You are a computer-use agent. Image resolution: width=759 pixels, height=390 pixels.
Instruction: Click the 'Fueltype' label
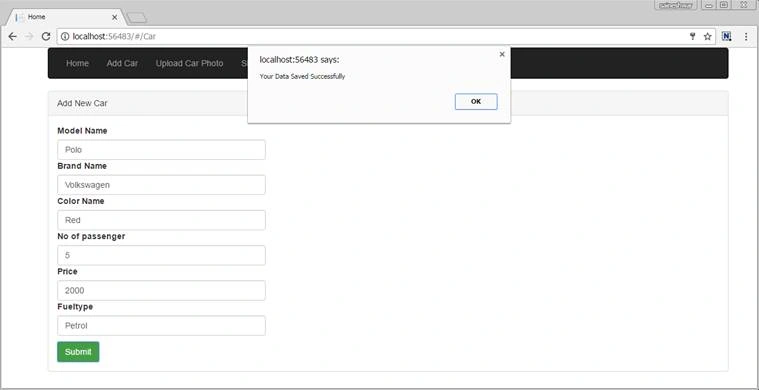click(75, 307)
